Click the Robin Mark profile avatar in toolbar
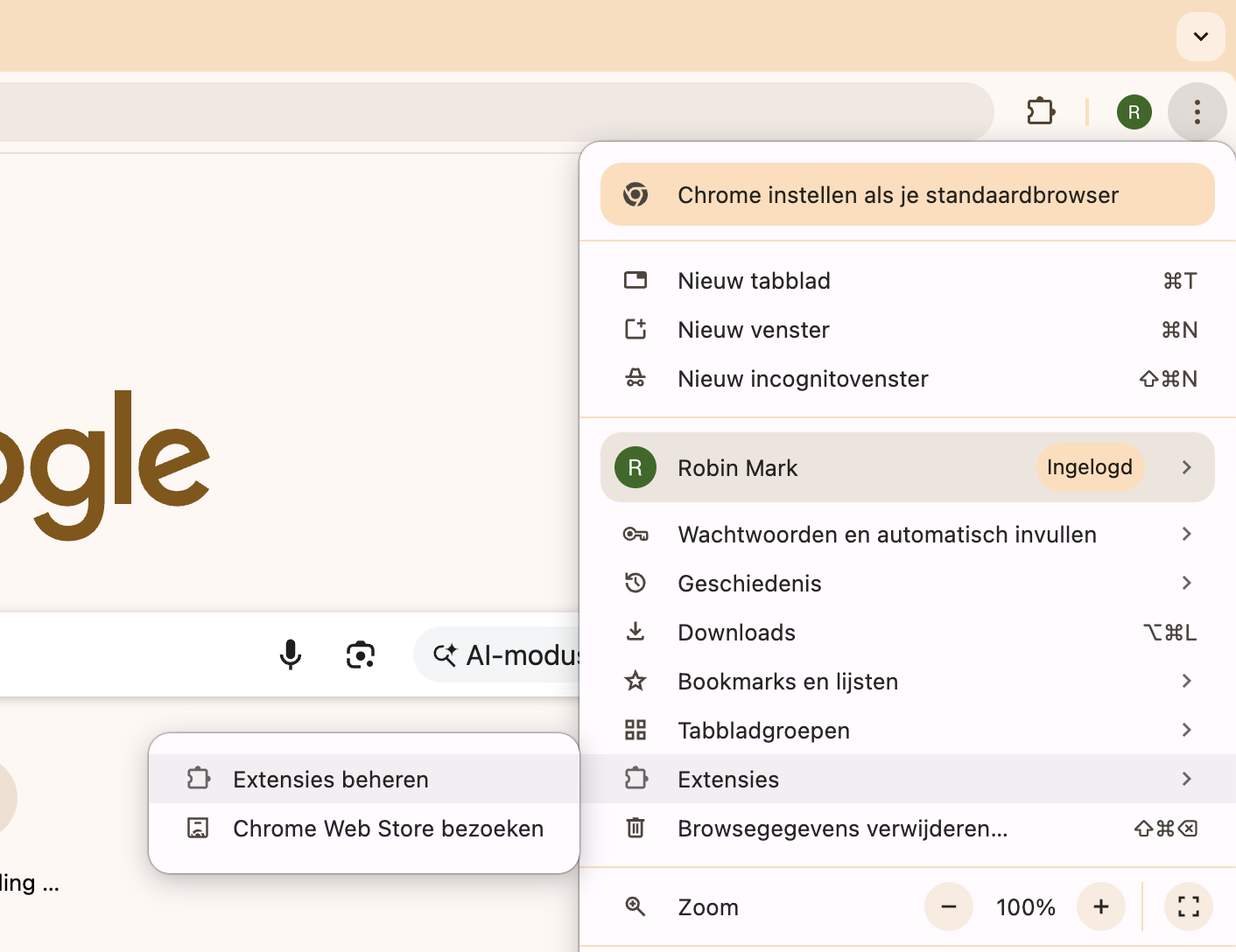Image resolution: width=1236 pixels, height=952 pixels. point(1134,111)
